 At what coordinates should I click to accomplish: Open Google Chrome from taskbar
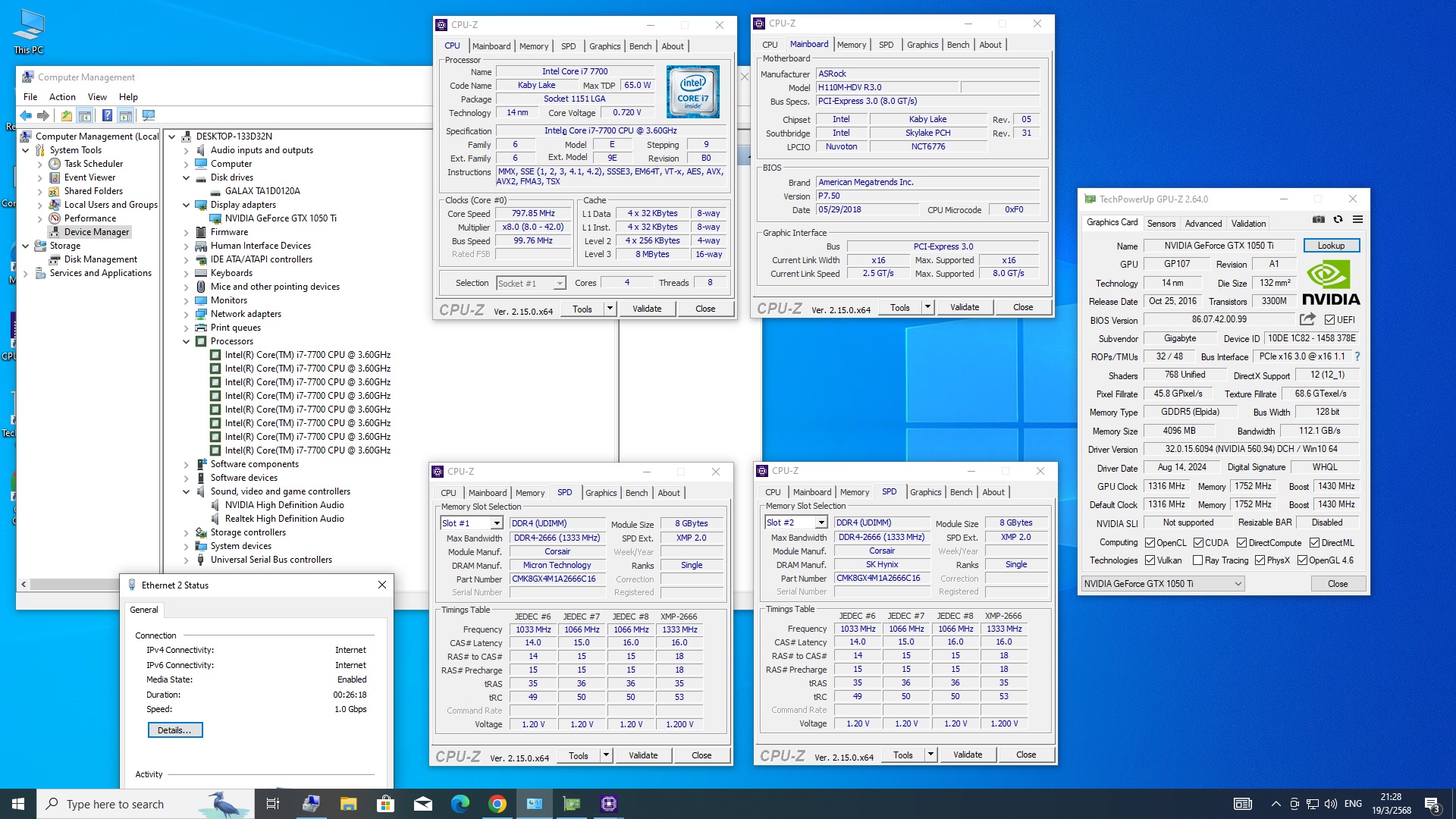(497, 804)
